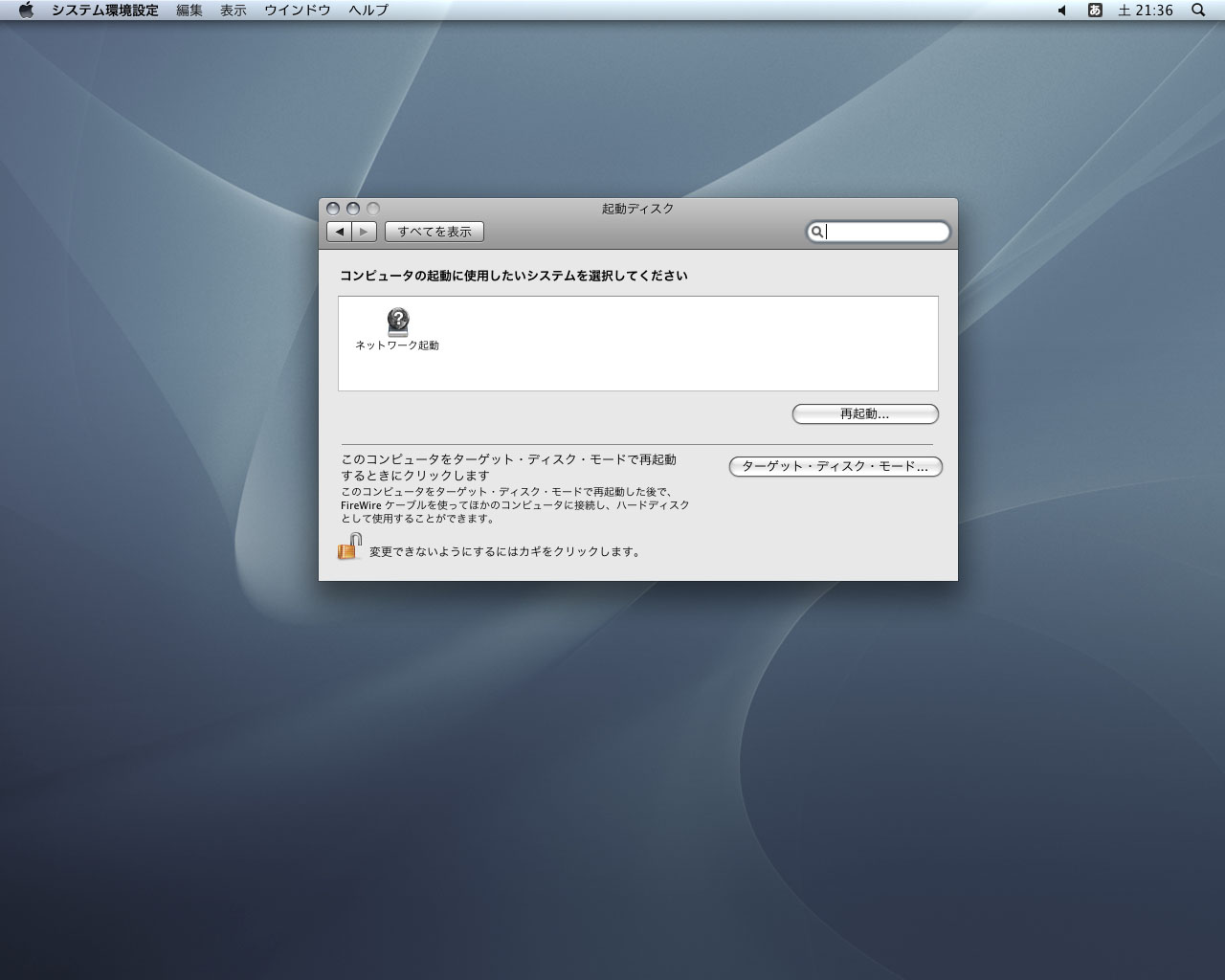
Task: Open the ウインドウ menu
Action: tap(298, 11)
